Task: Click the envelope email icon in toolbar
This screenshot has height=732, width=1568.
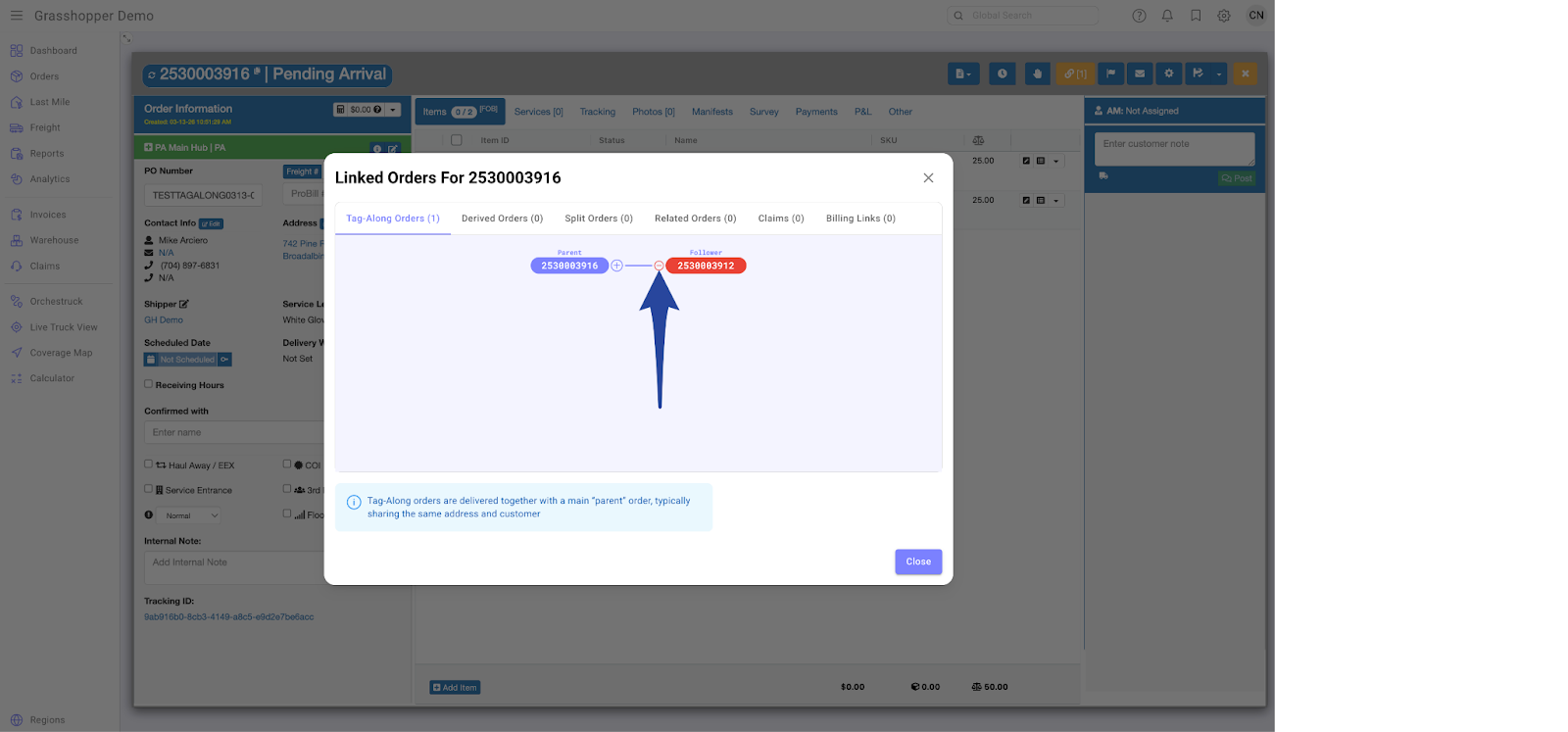Action: click(x=1139, y=73)
